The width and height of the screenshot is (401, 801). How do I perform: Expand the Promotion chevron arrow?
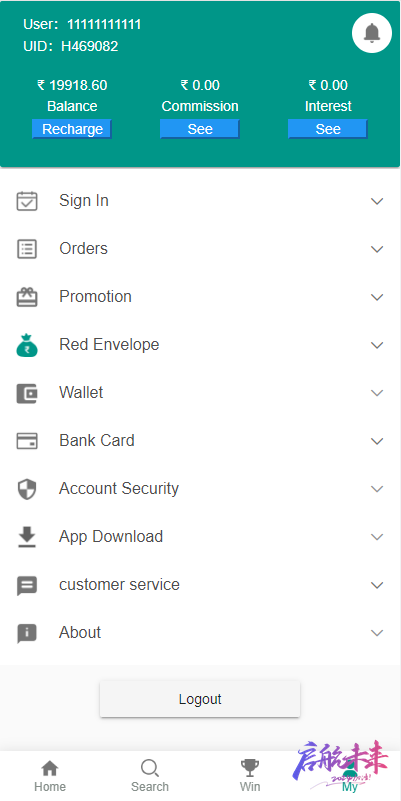coord(377,297)
